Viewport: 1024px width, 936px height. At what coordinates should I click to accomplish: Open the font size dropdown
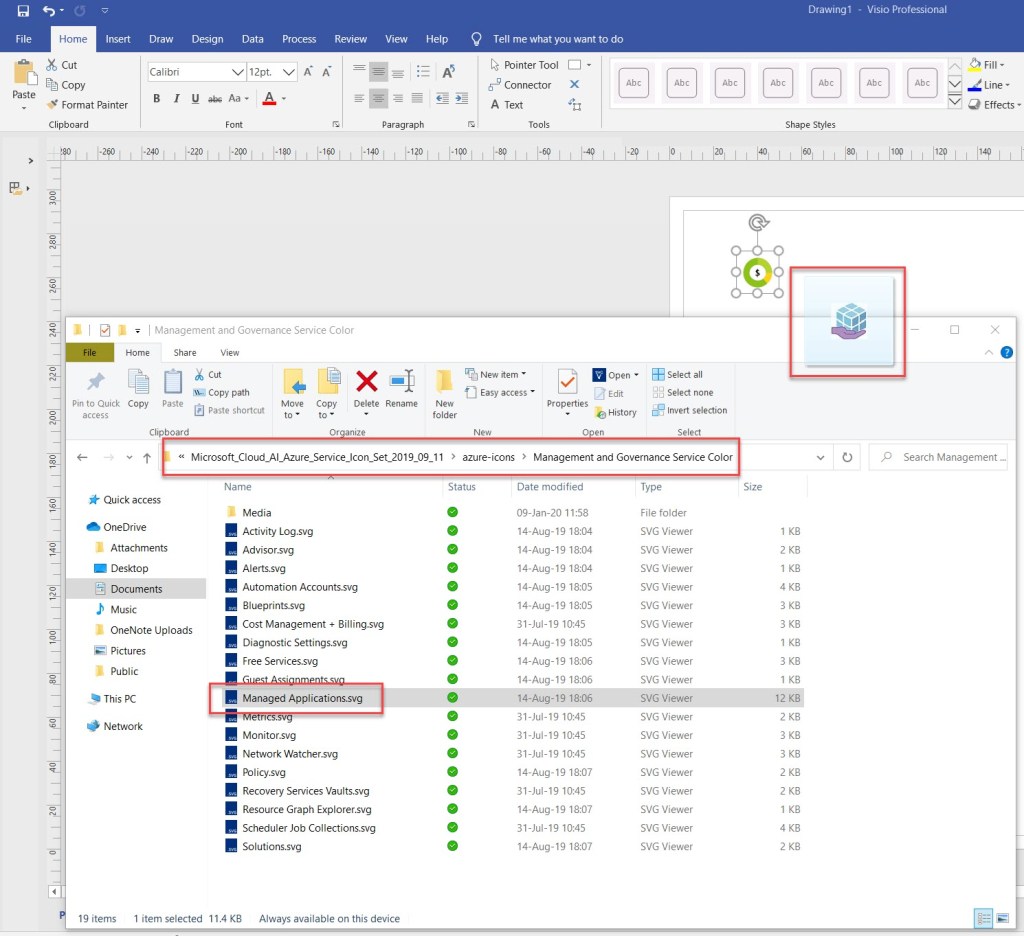click(288, 72)
